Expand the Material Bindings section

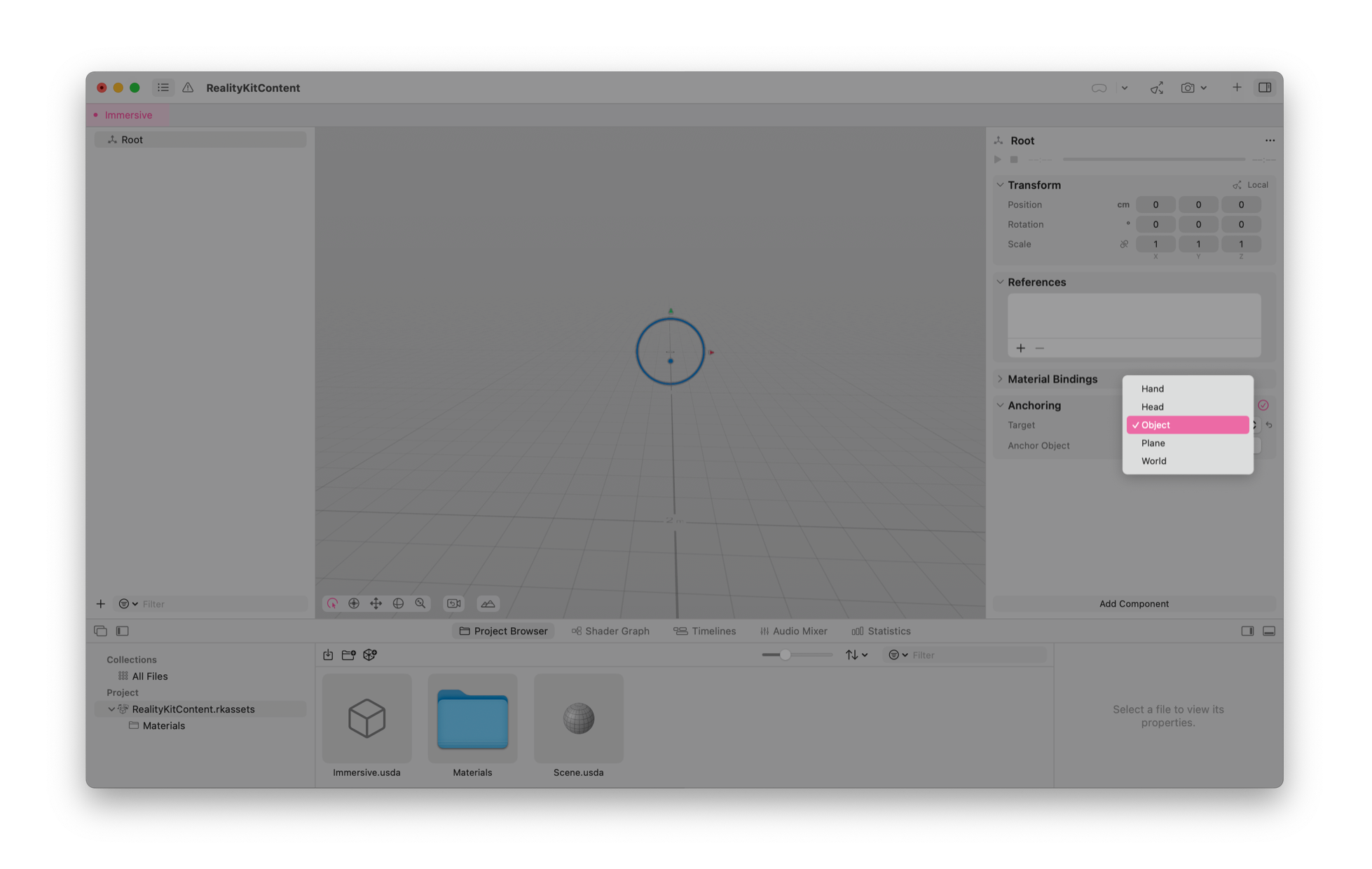tap(1000, 378)
